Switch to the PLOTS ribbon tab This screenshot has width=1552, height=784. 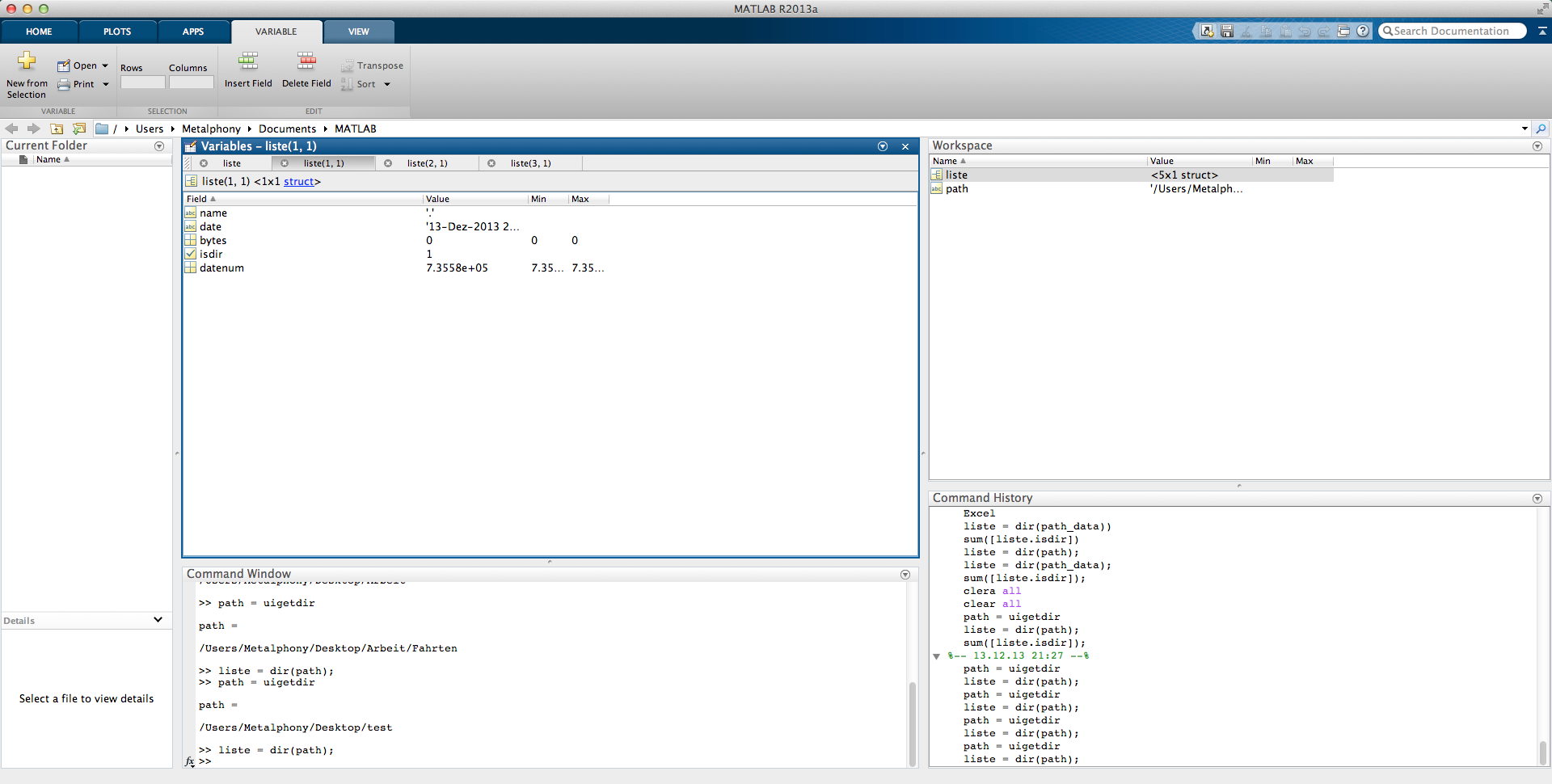point(117,32)
